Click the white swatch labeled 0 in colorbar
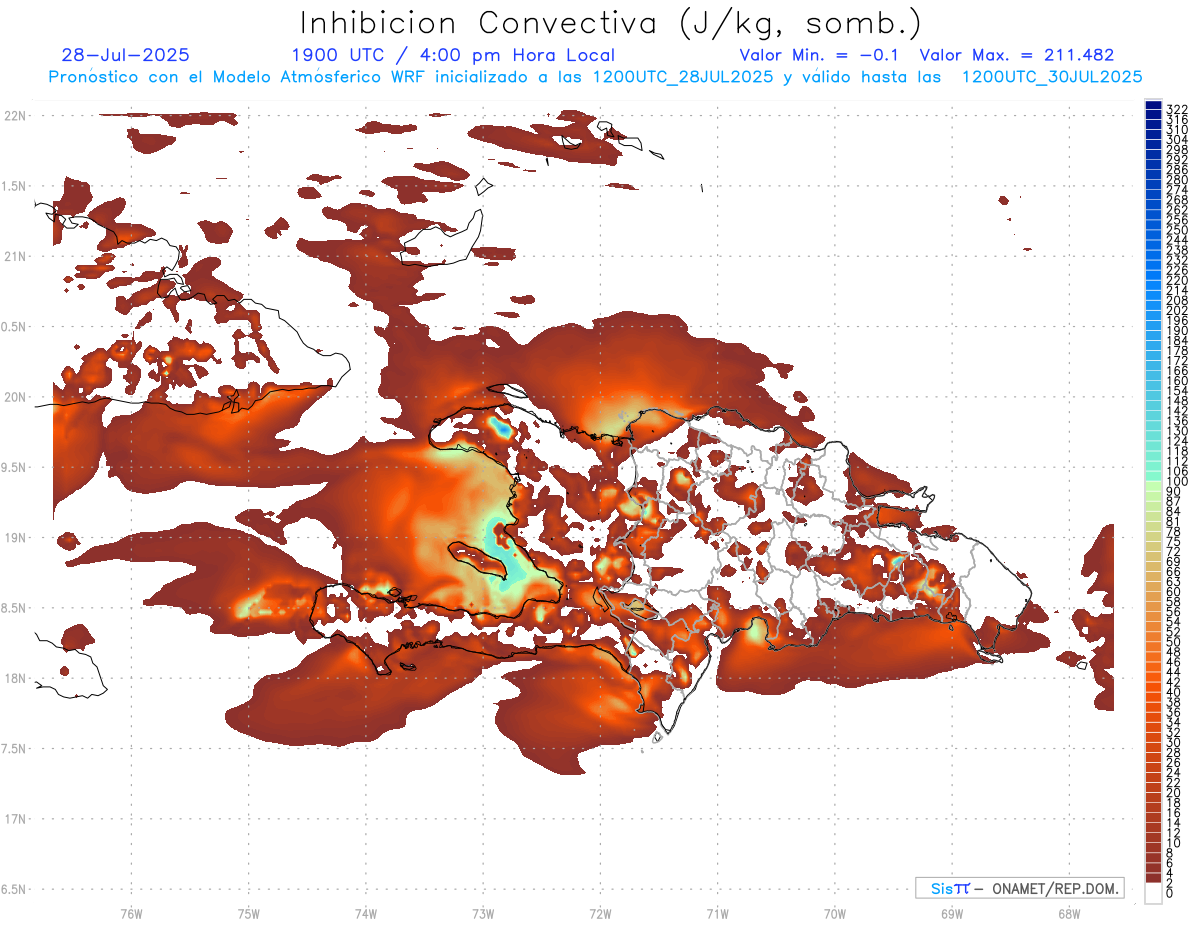 [x=1153, y=895]
